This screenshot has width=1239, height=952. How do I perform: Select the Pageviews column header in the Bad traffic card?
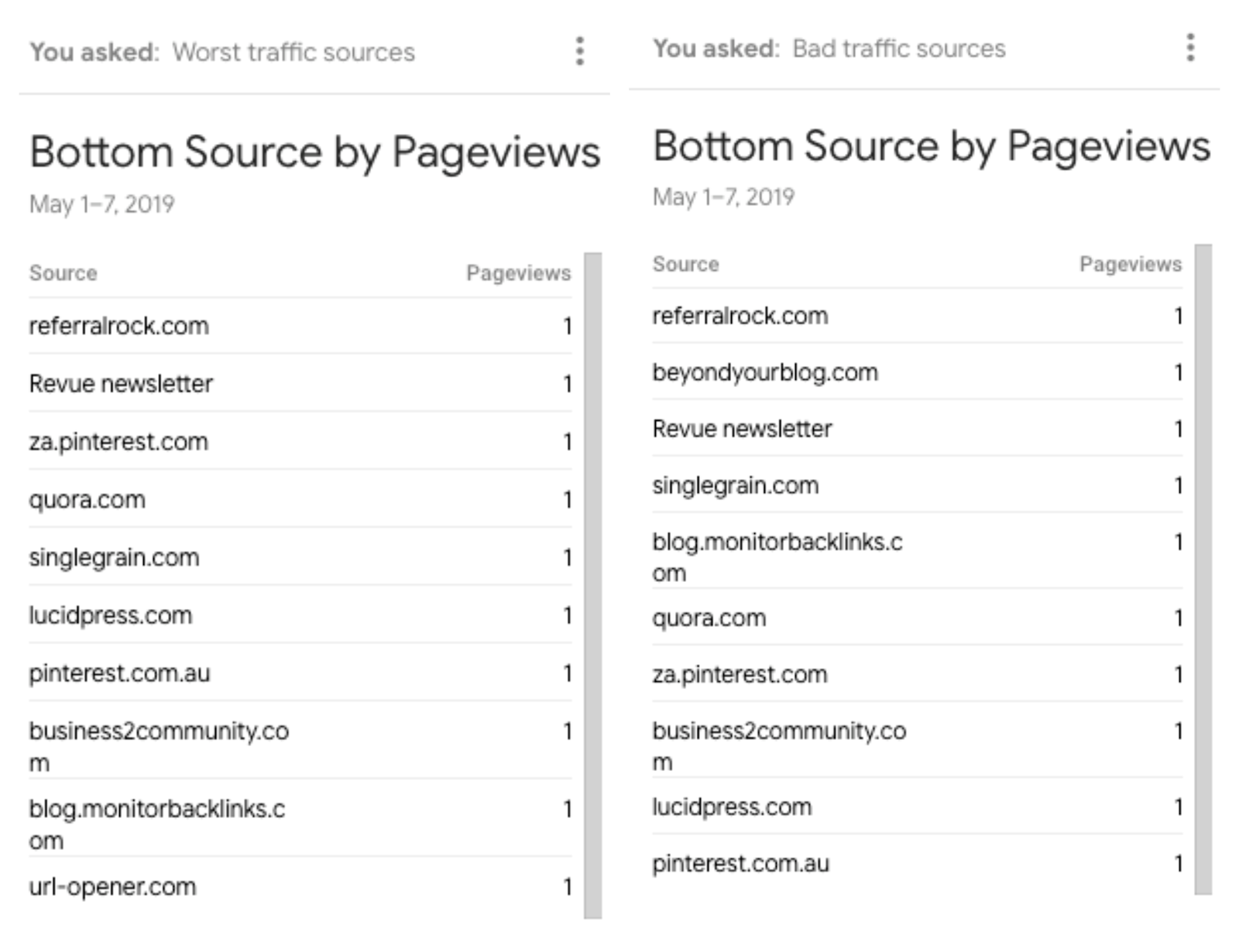click(x=1131, y=264)
